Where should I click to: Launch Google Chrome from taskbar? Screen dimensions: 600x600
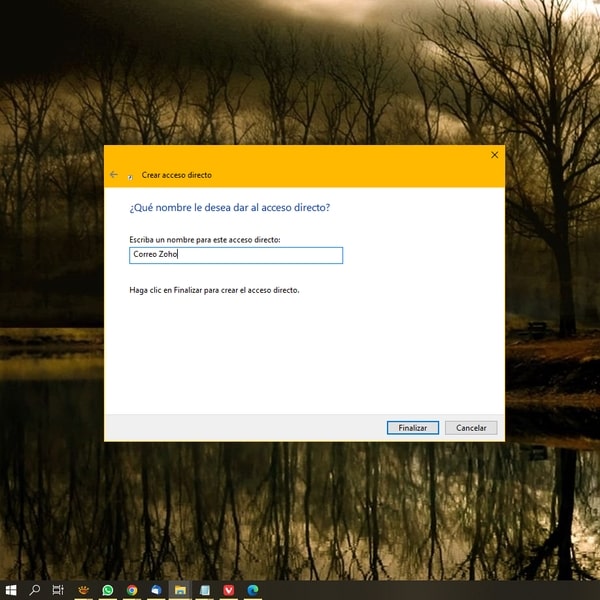132,590
